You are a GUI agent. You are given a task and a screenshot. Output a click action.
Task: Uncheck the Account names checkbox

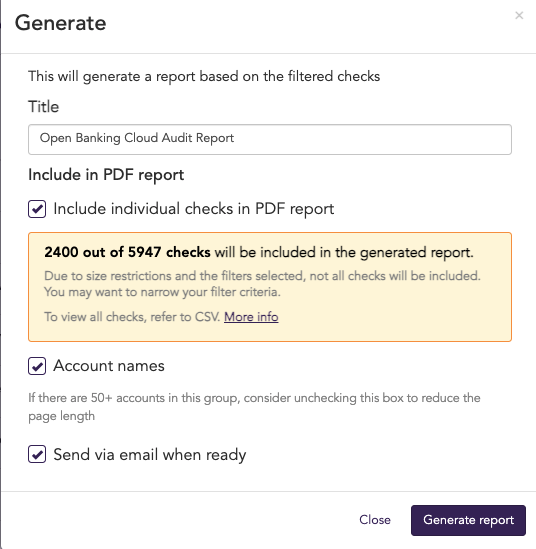tap(37, 366)
